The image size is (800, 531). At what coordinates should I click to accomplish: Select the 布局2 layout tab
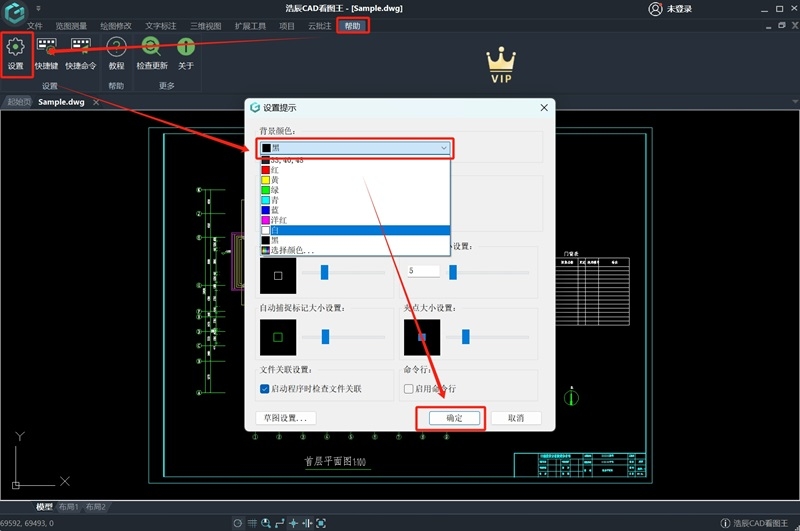95,507
